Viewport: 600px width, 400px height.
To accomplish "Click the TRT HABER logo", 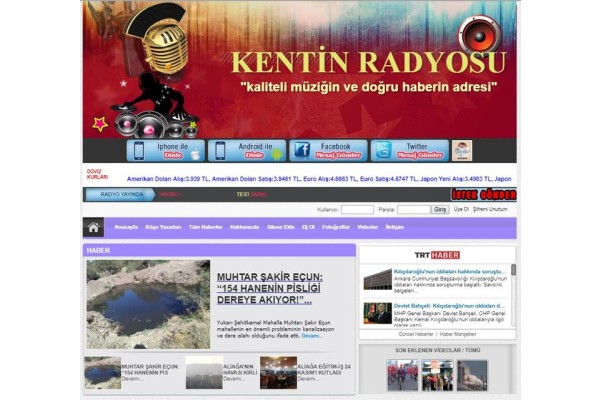I will 437,255.
